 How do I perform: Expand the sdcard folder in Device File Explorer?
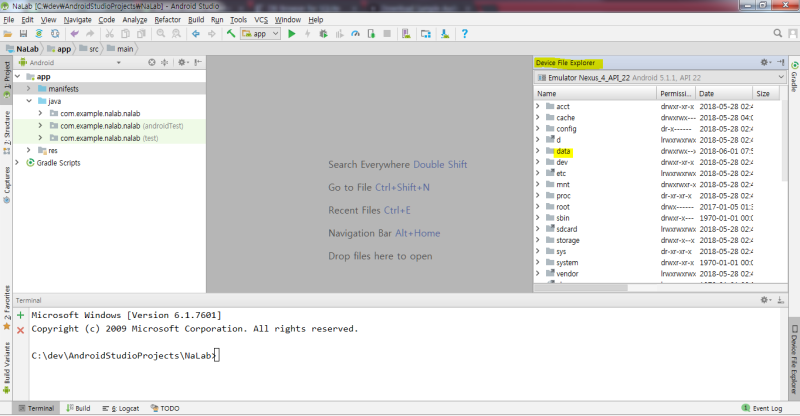[538, 229]
